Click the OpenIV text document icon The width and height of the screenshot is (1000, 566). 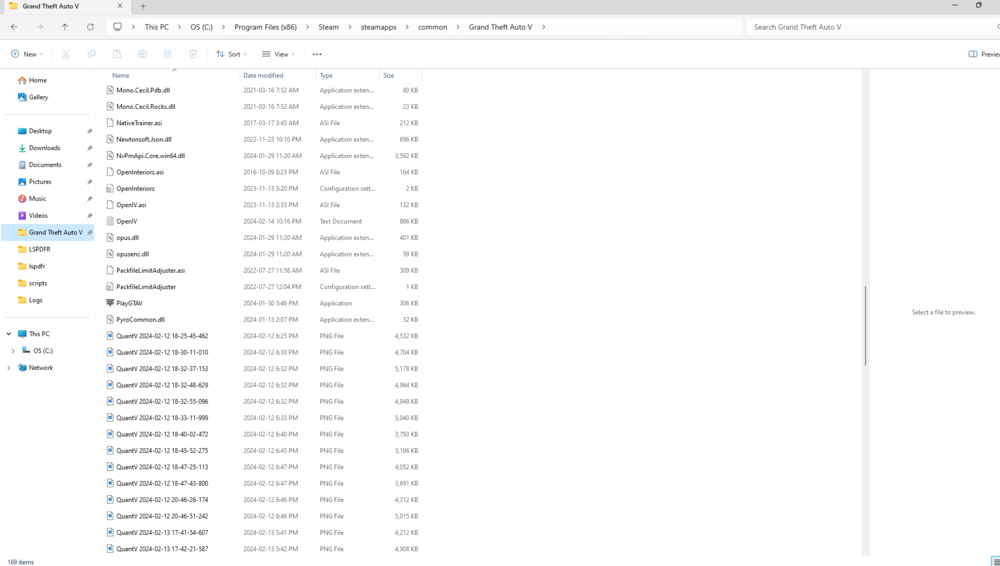(110, 221)
